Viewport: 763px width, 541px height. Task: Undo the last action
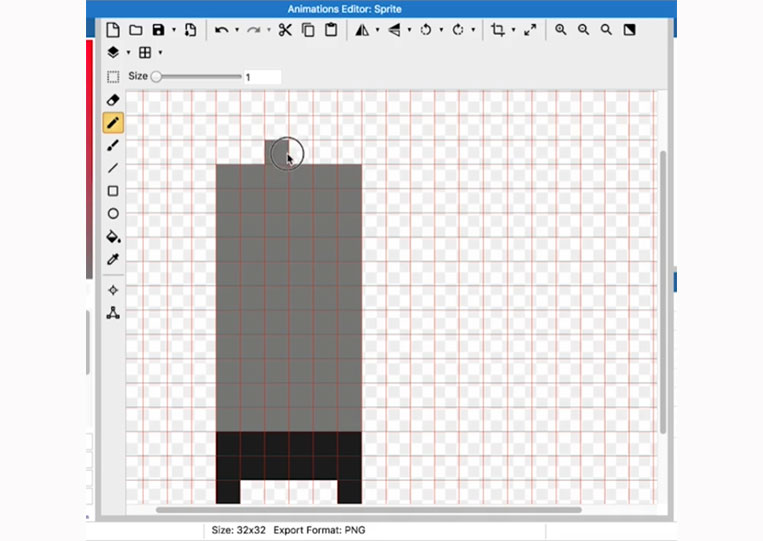(221, 30)
